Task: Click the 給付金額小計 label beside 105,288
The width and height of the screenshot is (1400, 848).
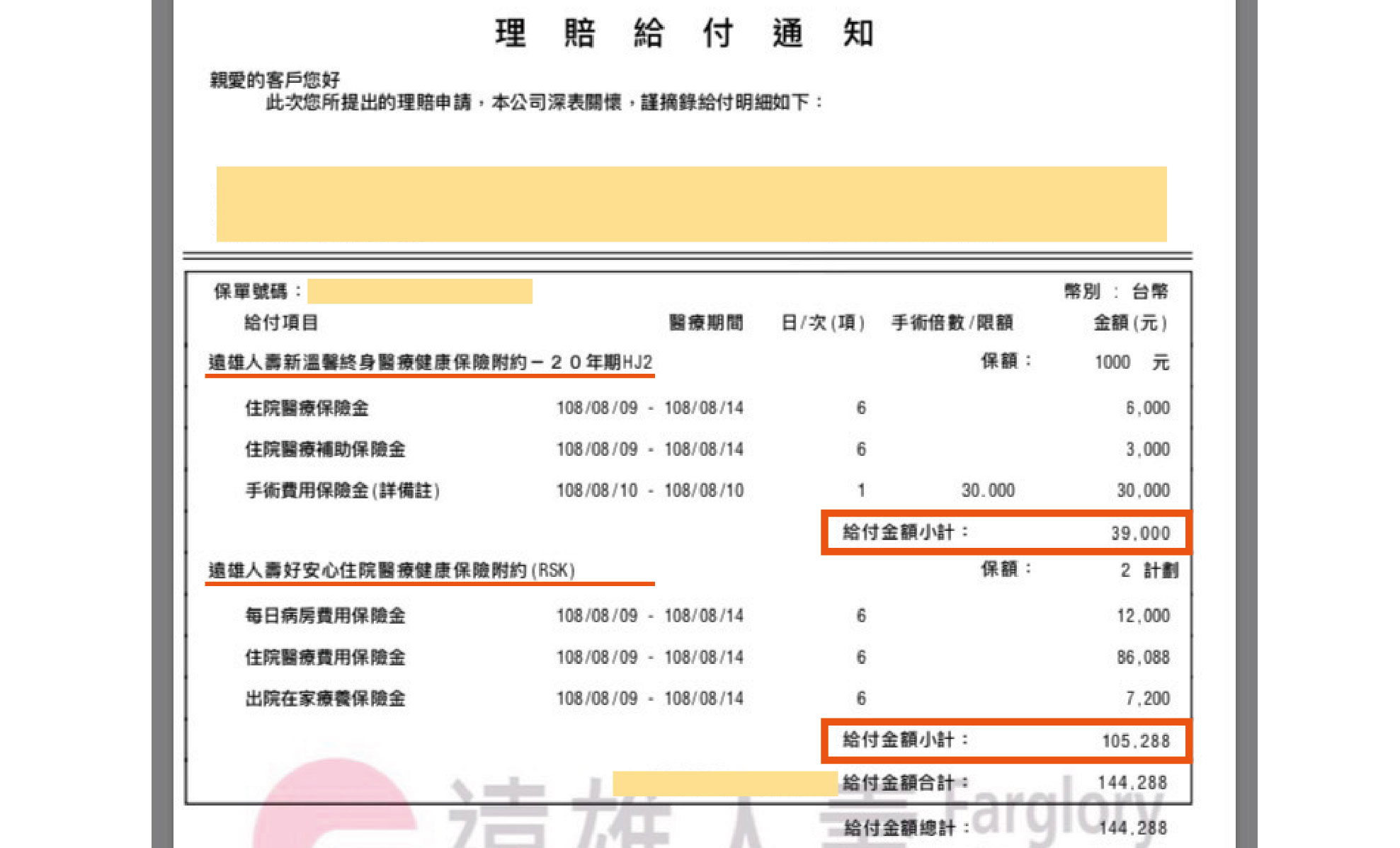Action: 906,740
